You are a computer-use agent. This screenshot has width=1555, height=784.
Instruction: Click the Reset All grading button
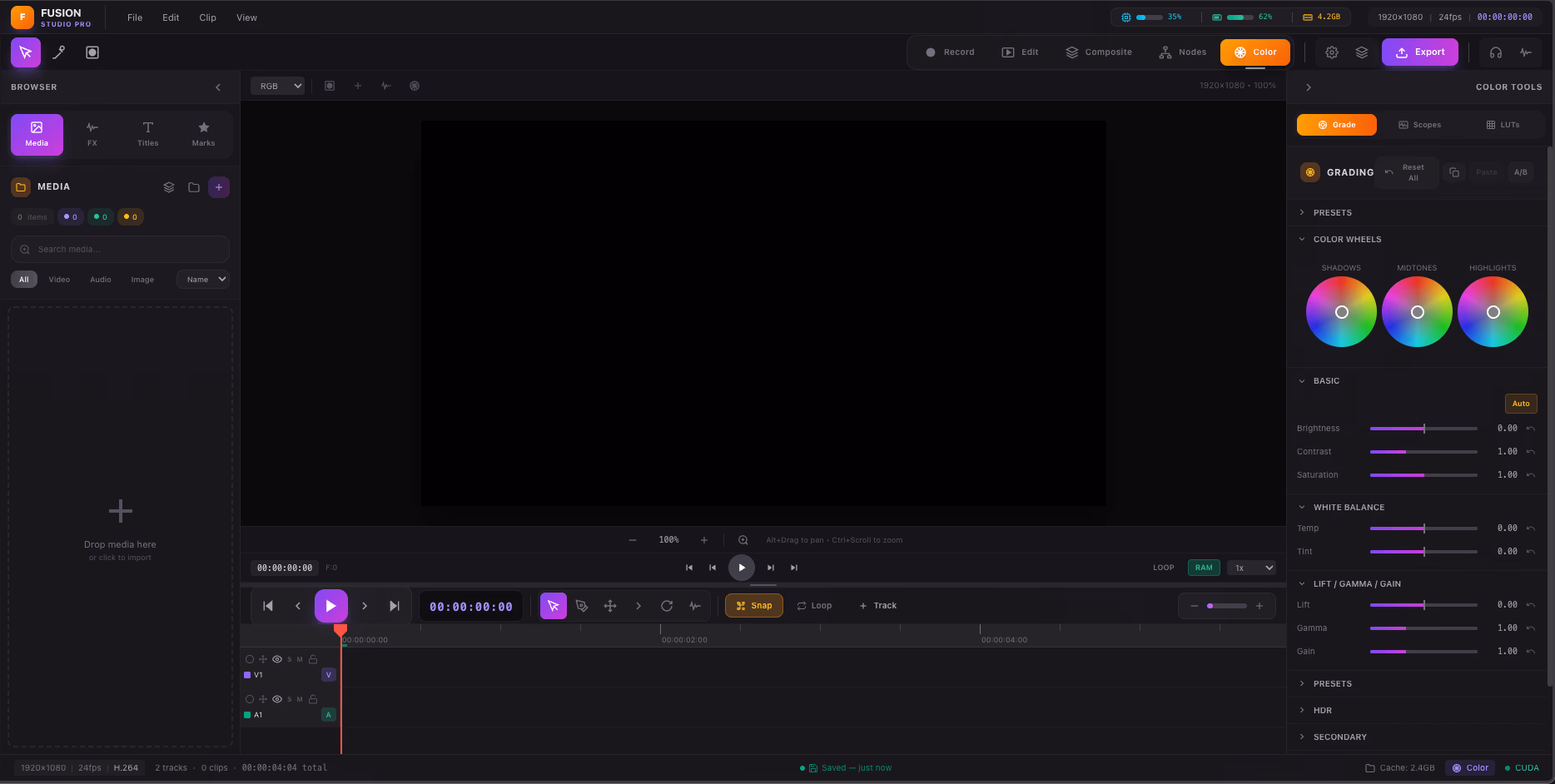(x=1407, y=172)
